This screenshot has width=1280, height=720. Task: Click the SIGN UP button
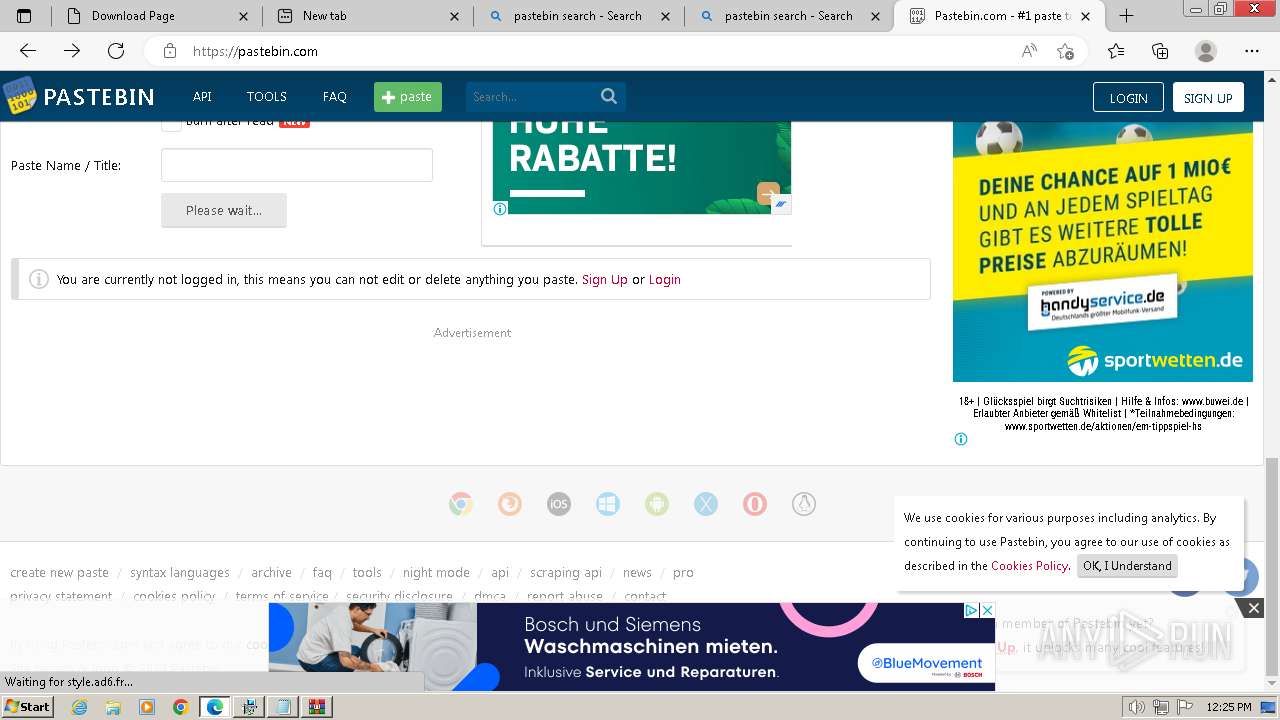(x=1208, y=97)
